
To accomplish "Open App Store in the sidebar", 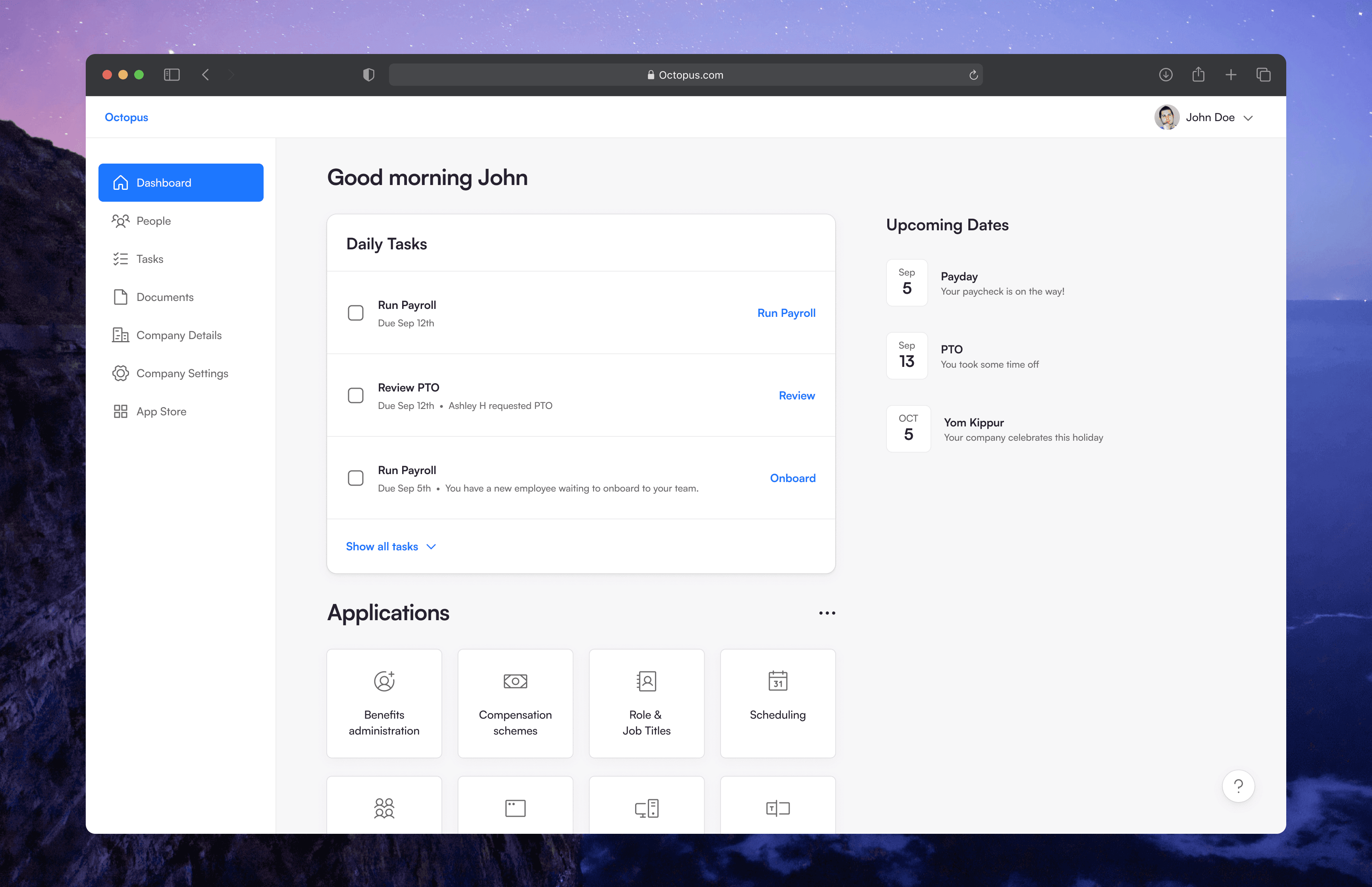I will click(181, 411).
